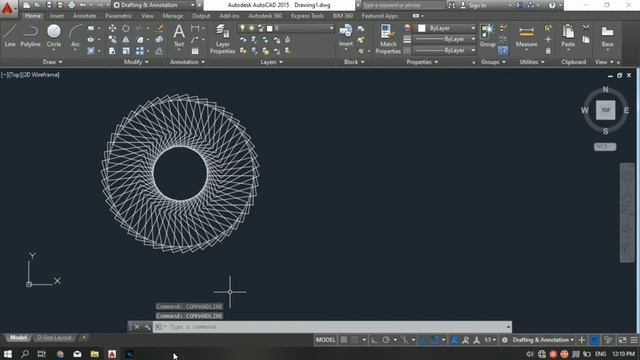This screenshot has width=640, height=360.
Task: Click the Group tool
Action: click(487, 36)
